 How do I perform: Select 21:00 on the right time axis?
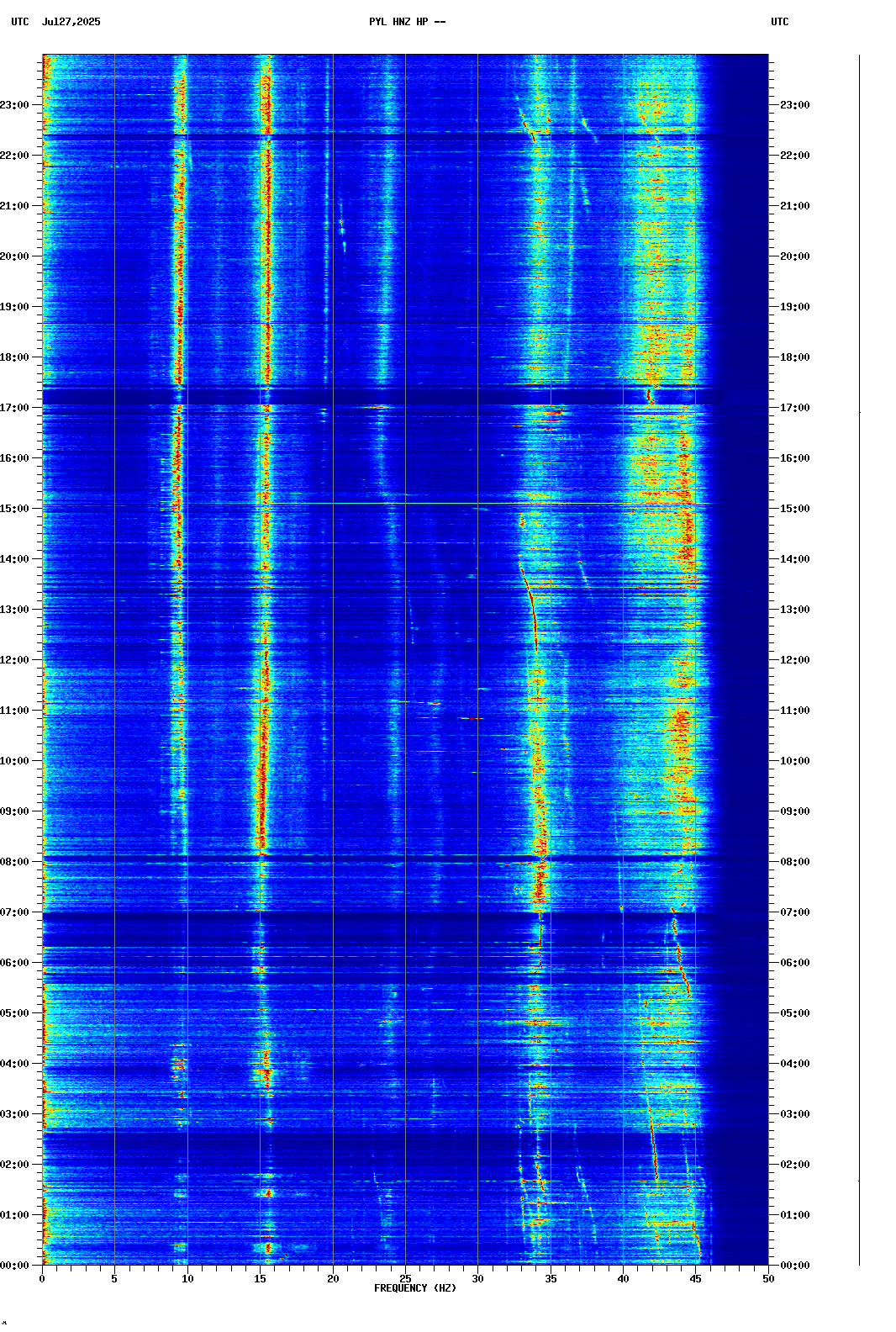(795, 206)
